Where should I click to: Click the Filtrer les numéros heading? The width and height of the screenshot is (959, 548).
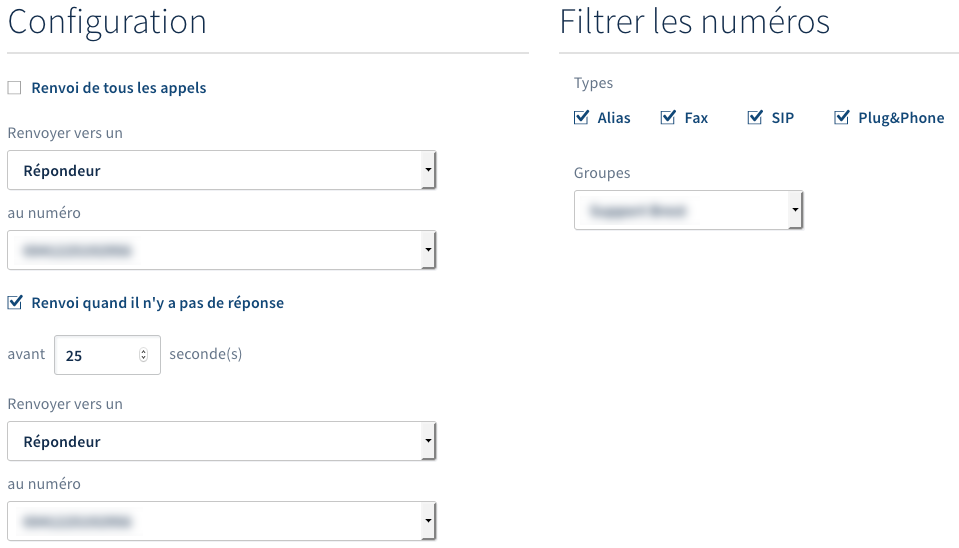pos(694,22)
